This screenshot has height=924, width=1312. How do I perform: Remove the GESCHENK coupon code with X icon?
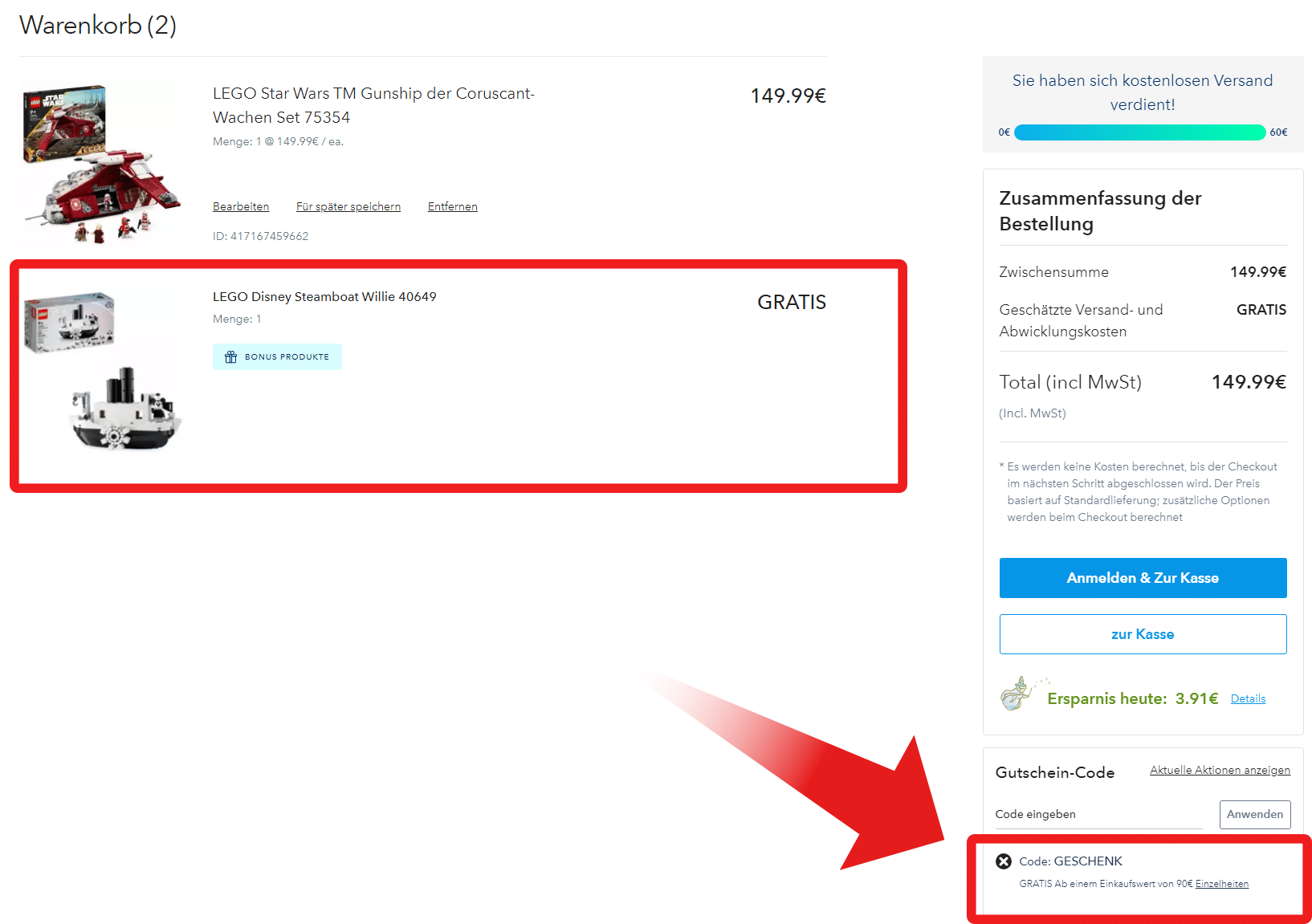pos(1004,861)
